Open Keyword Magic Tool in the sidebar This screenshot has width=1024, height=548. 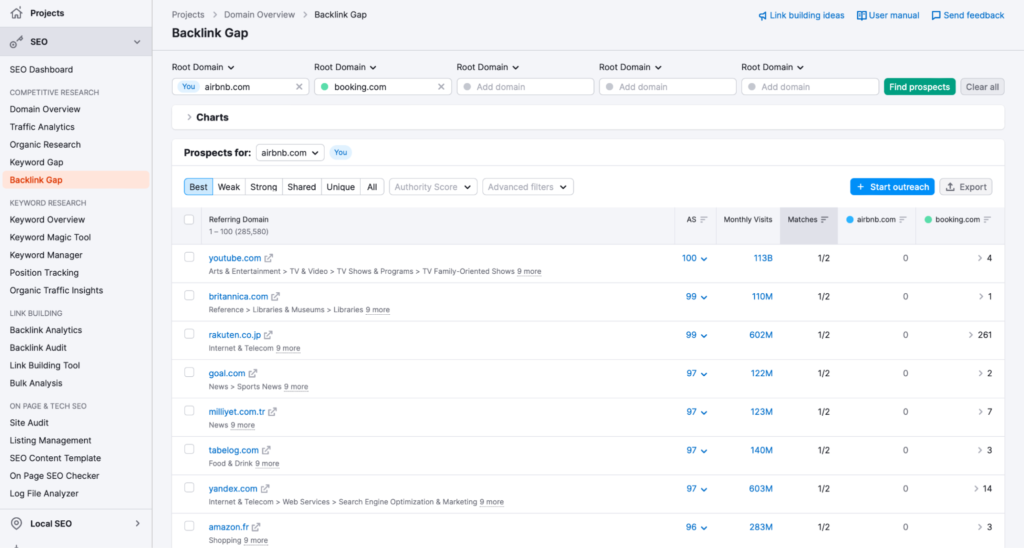(x=50, y=237)
